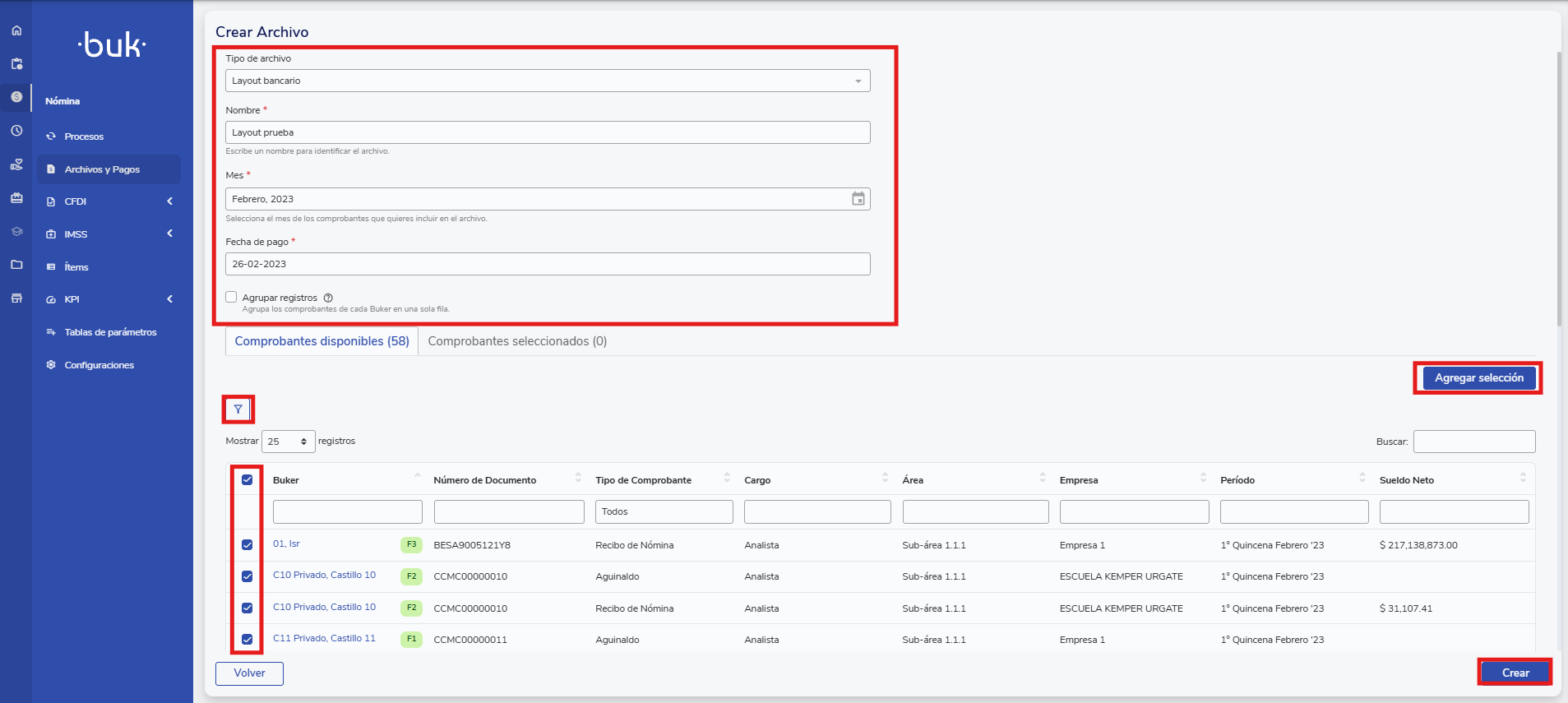Image resolution: width=1568 pixels, height=703 pixels.
Task: Open the calendar icon in the Mes field
Action: coord(858,199)
